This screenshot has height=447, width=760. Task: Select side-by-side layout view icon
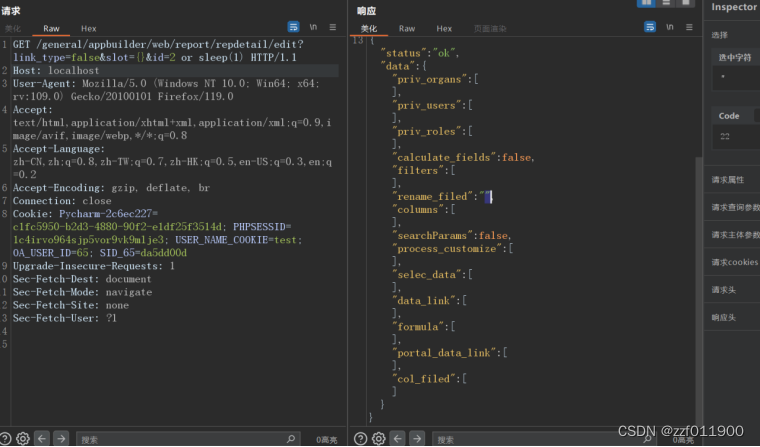click(646, 3)
